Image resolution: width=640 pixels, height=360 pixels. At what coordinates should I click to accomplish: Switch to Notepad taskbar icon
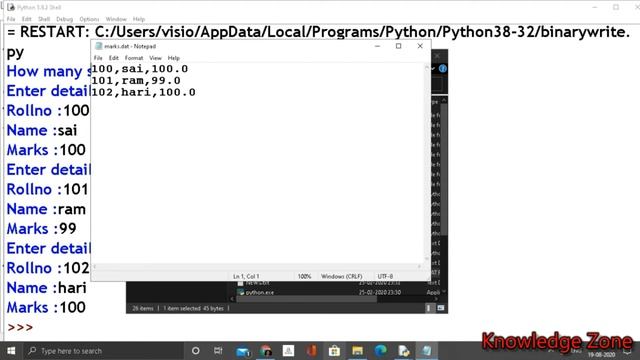pos(427,351)
